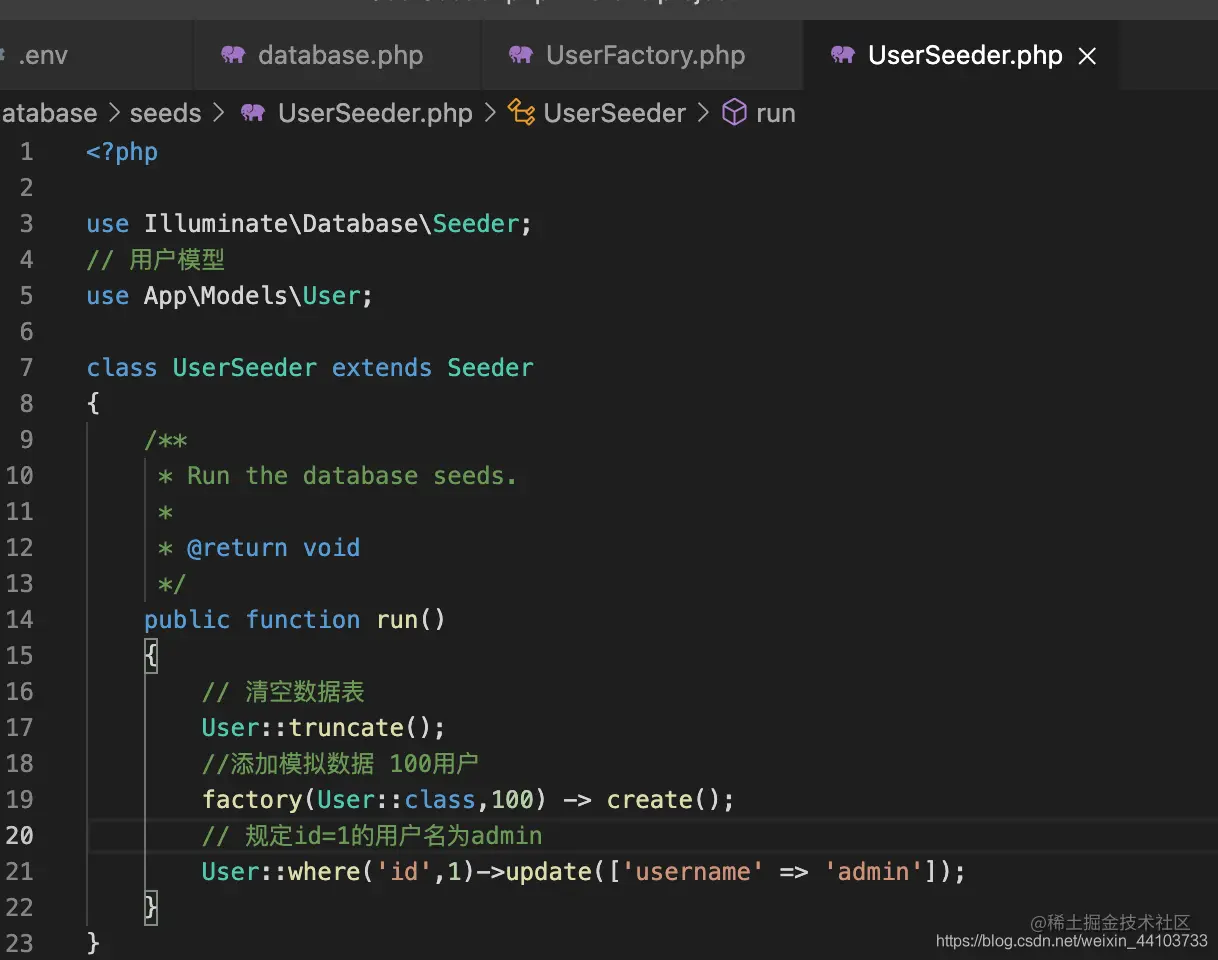This screenshot has width=1218, height=960.
Task: Click the method cube icon in breadcrumb
Action: click(735, 113)
